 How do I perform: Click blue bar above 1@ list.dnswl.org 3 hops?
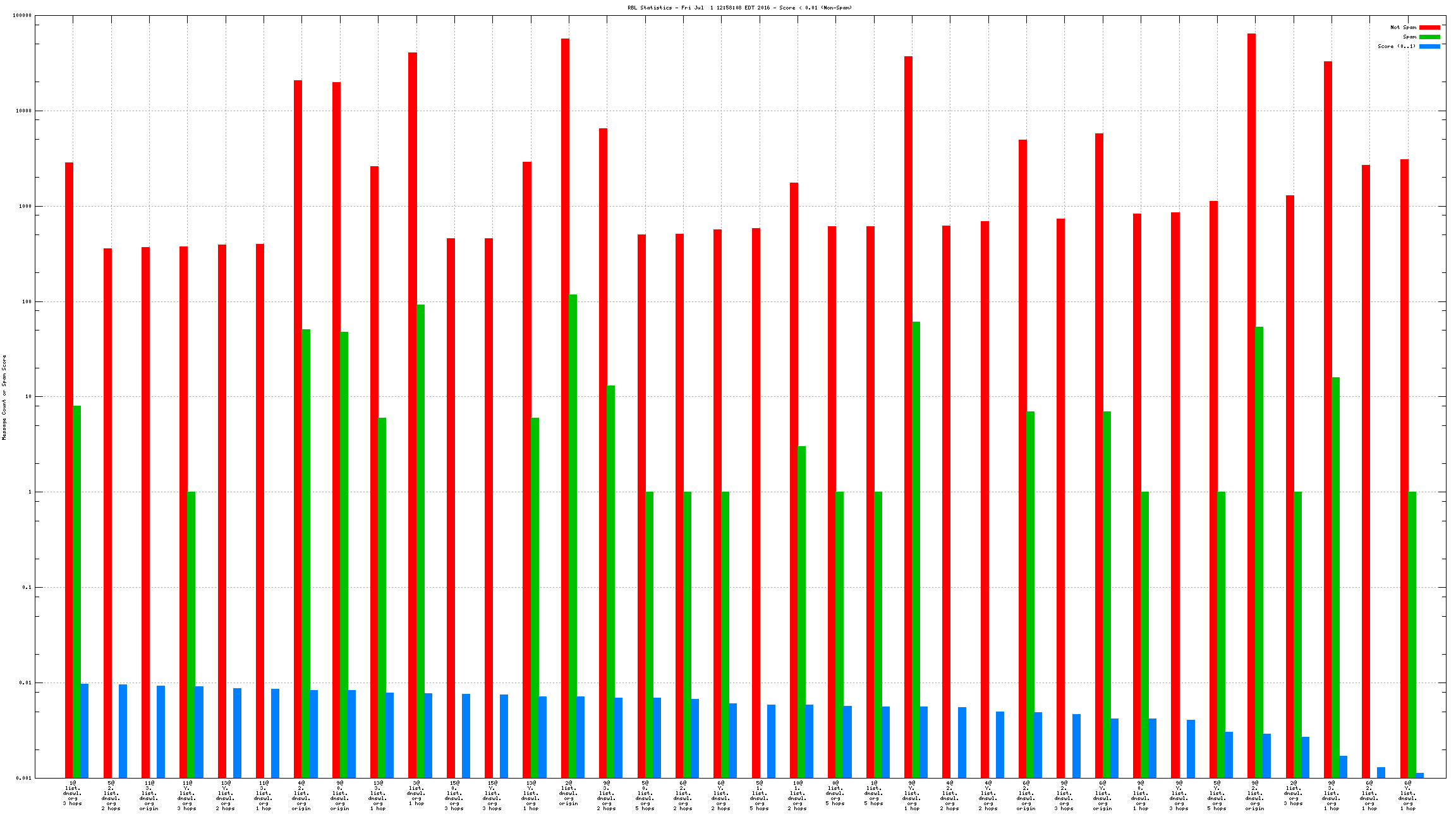[85, 730]
